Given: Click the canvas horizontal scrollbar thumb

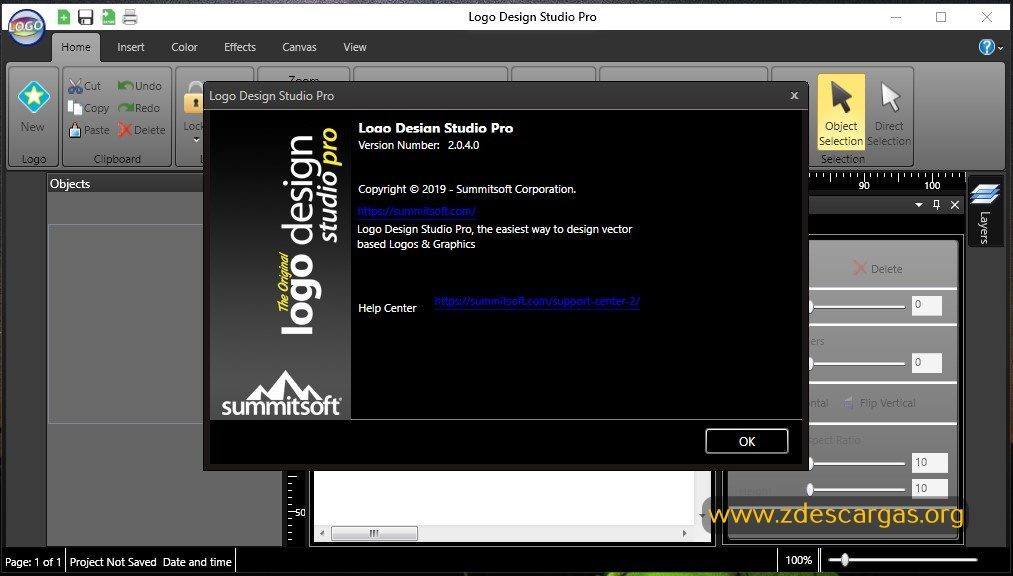Looking at the screenshot, I should [x=374, y=533].
